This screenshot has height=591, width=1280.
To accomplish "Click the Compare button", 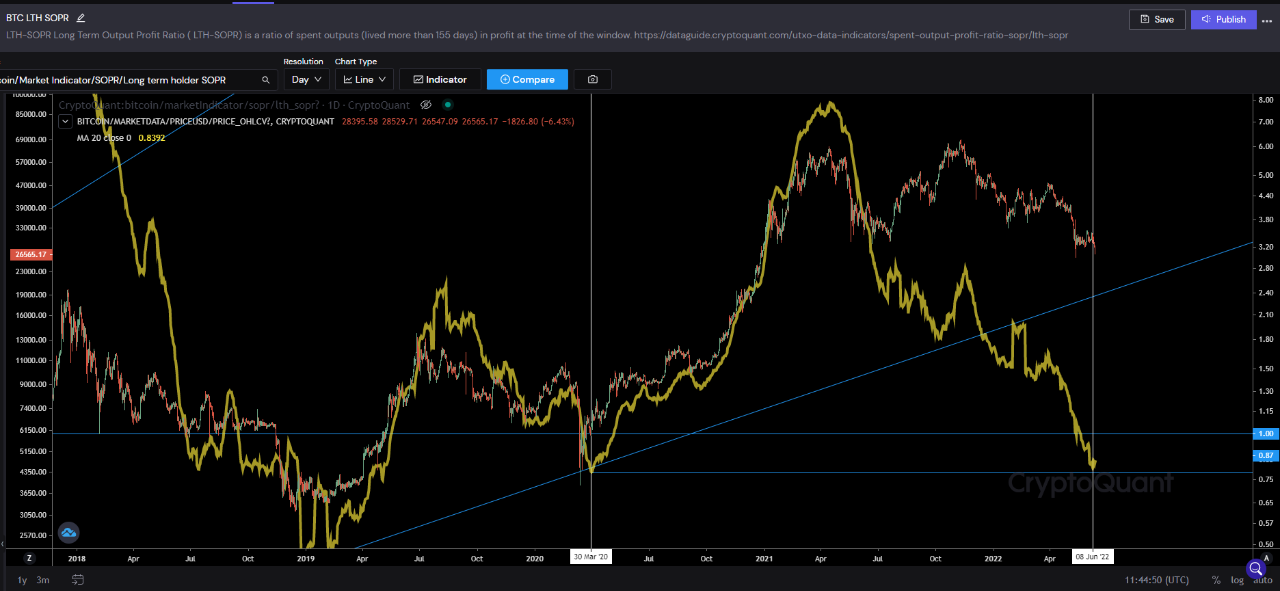I will click(x=527, y=79).
